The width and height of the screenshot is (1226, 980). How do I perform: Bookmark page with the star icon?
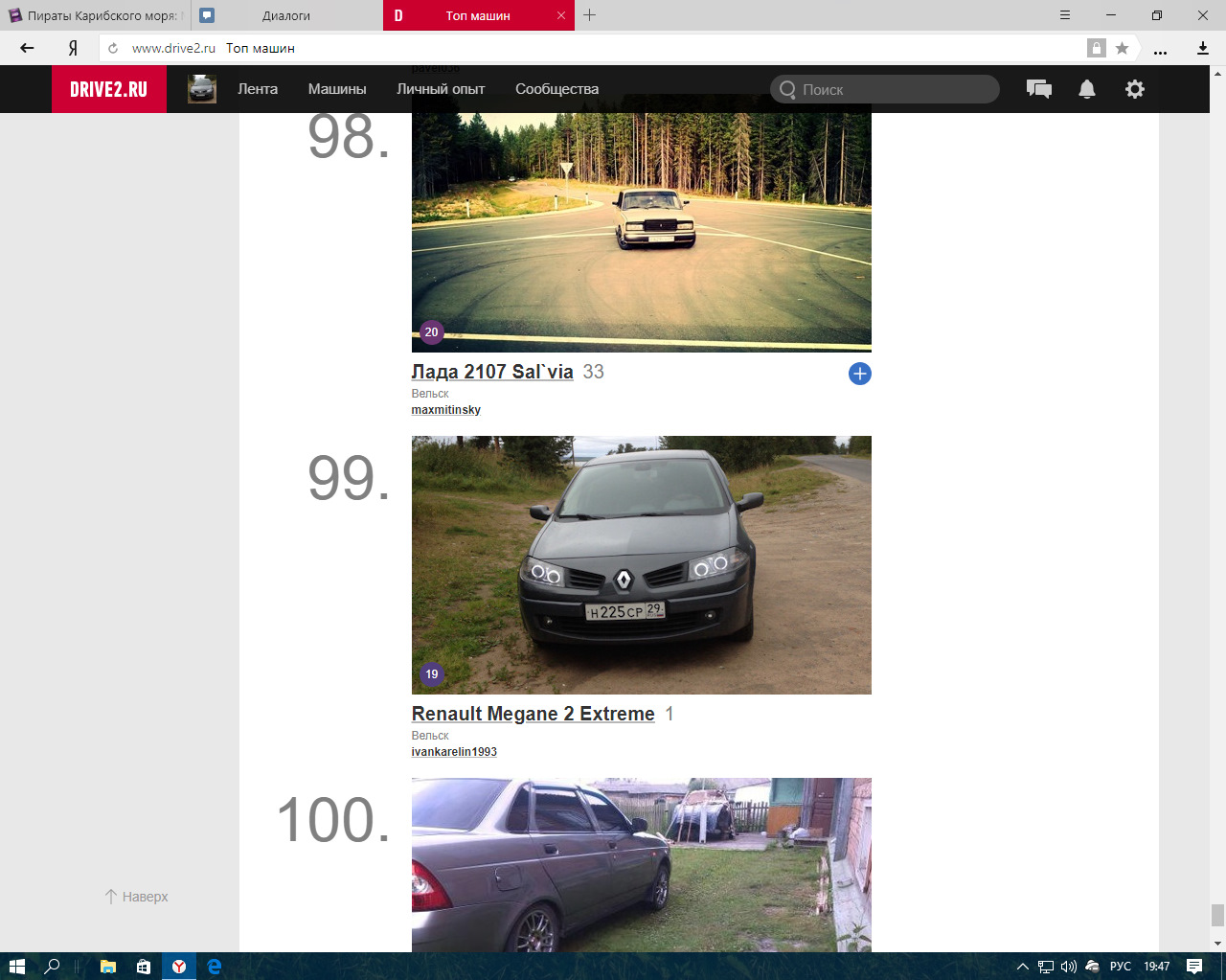[x=1123, y=48]
